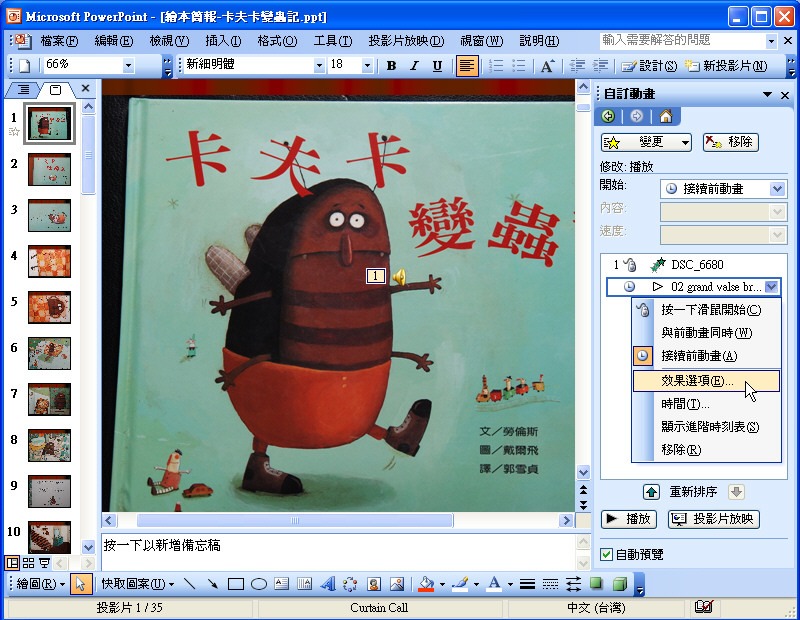Select slide 5 thumbnail
Viewport: 800px width, 620px height.
click(49, 307)
